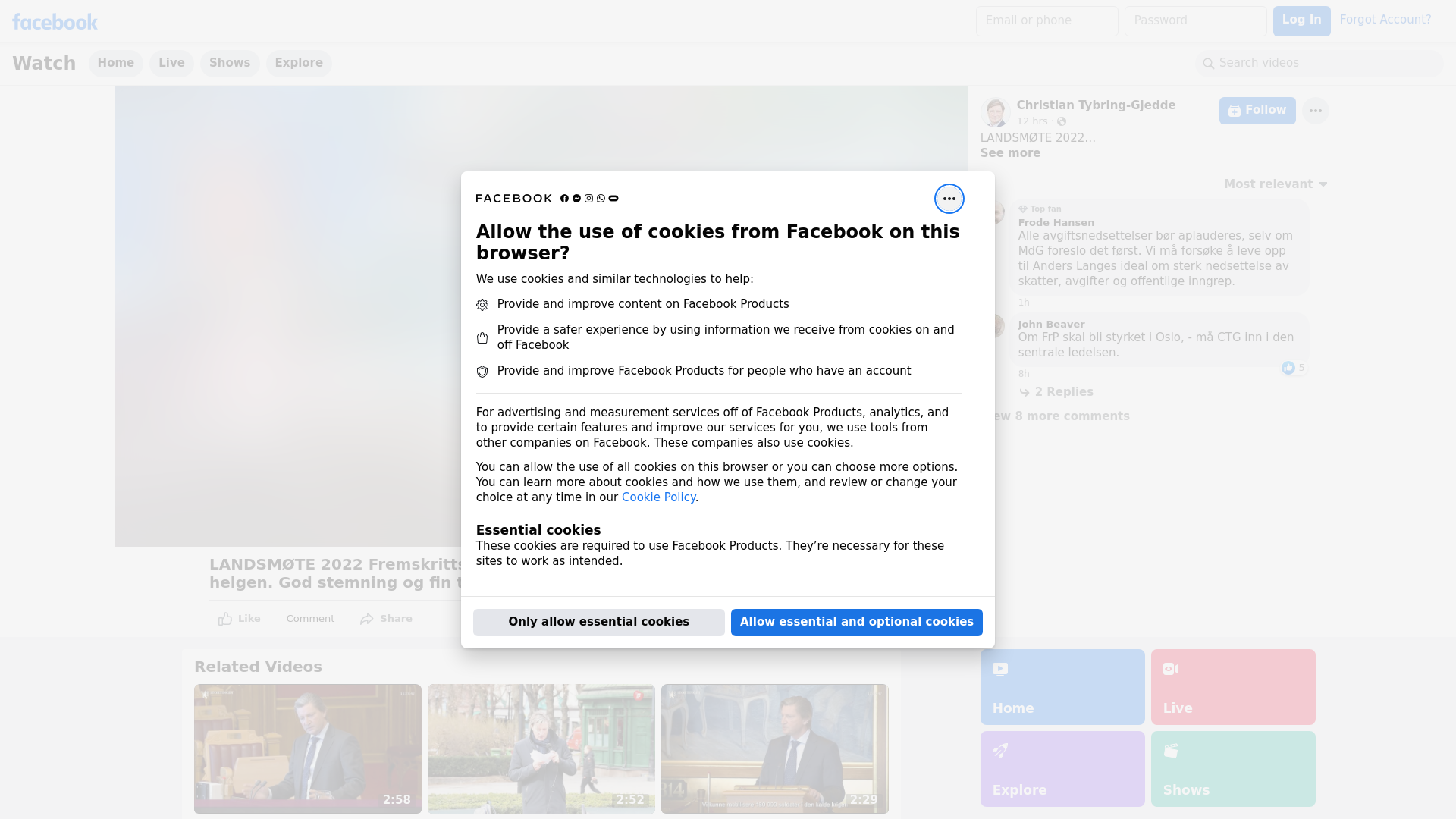Open the Explore tile in sidebar grid

(x=1062, y=769)
